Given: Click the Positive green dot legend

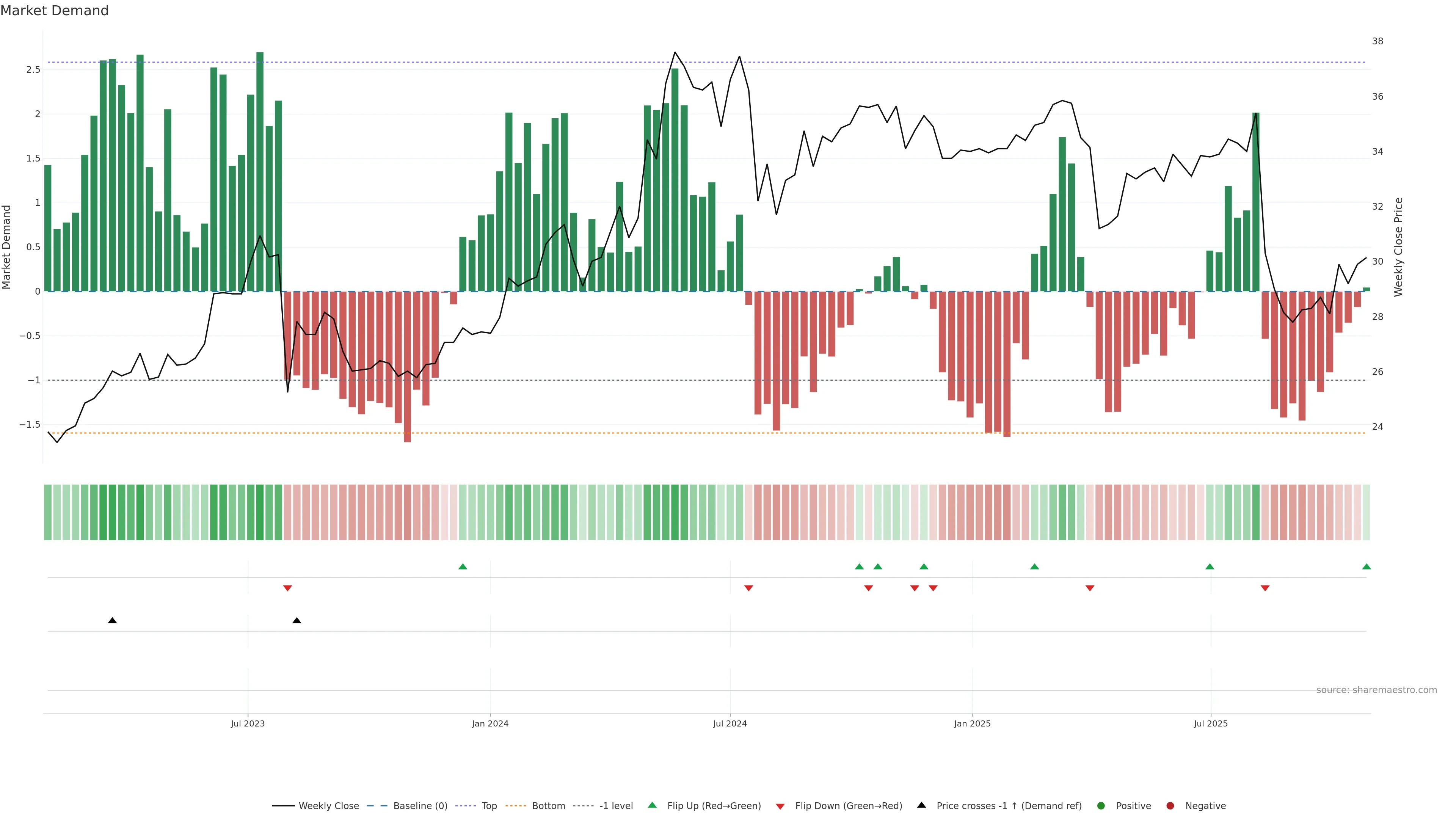Looking at the screenshot, I should pyautogui.click(x=1101, y=806).
